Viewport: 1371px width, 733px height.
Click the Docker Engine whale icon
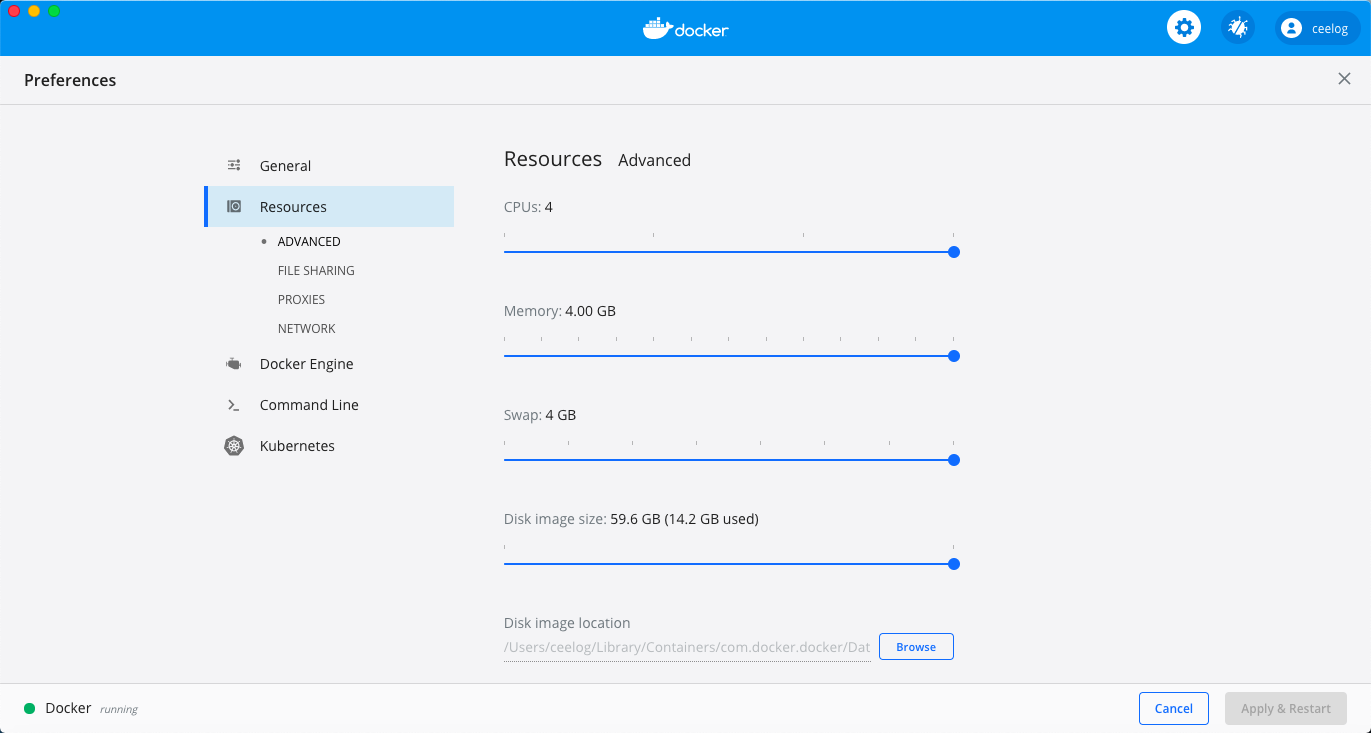pyautogui.click(x=234, y=364)
